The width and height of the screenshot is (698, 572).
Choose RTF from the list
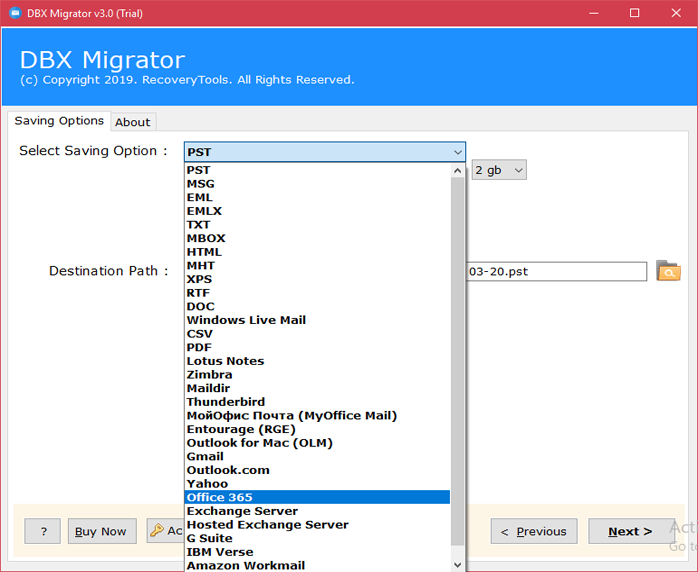tap(317, 293)
